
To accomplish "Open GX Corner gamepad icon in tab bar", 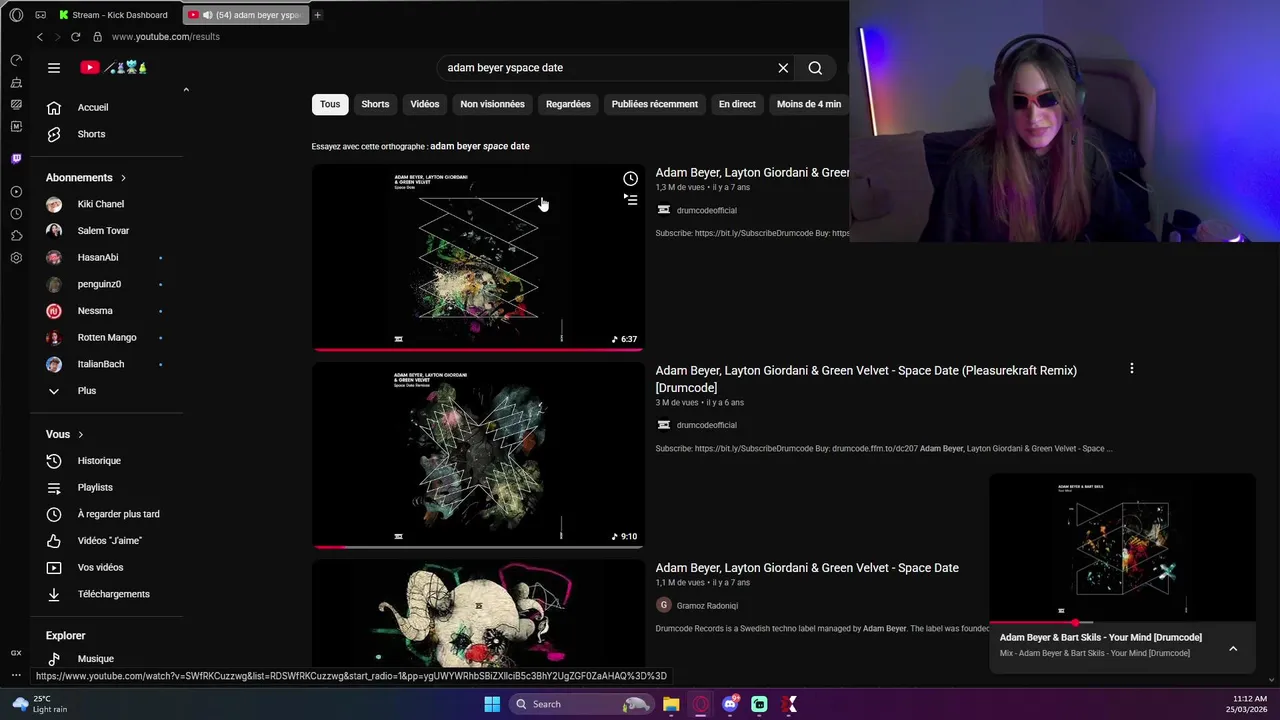I will click(x=41, y=15).
